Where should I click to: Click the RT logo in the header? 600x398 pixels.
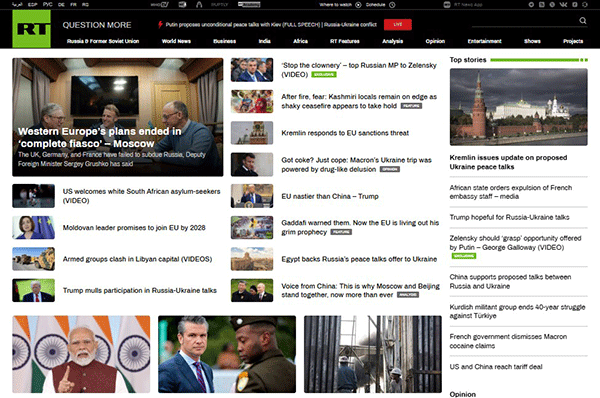31,29
